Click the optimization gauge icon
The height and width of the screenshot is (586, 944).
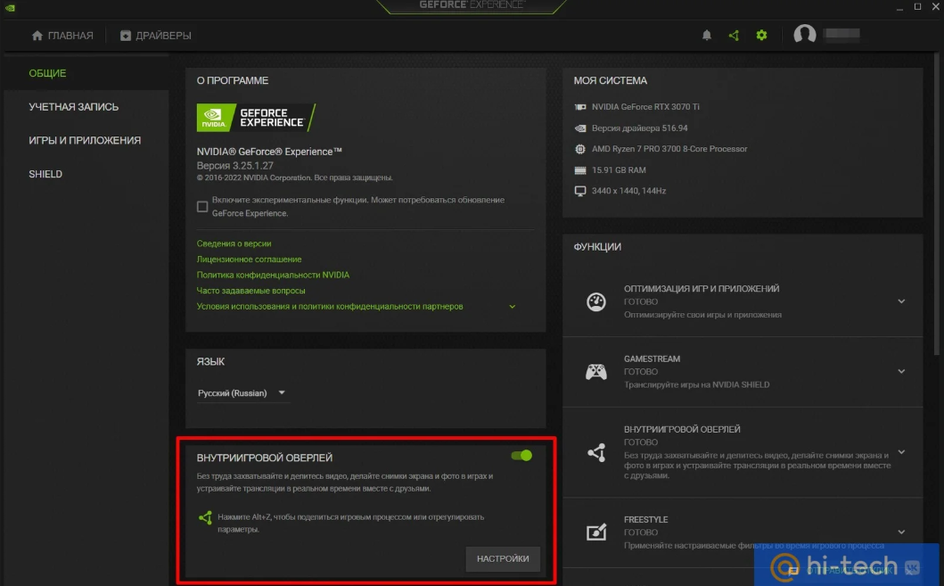(596, 301)
